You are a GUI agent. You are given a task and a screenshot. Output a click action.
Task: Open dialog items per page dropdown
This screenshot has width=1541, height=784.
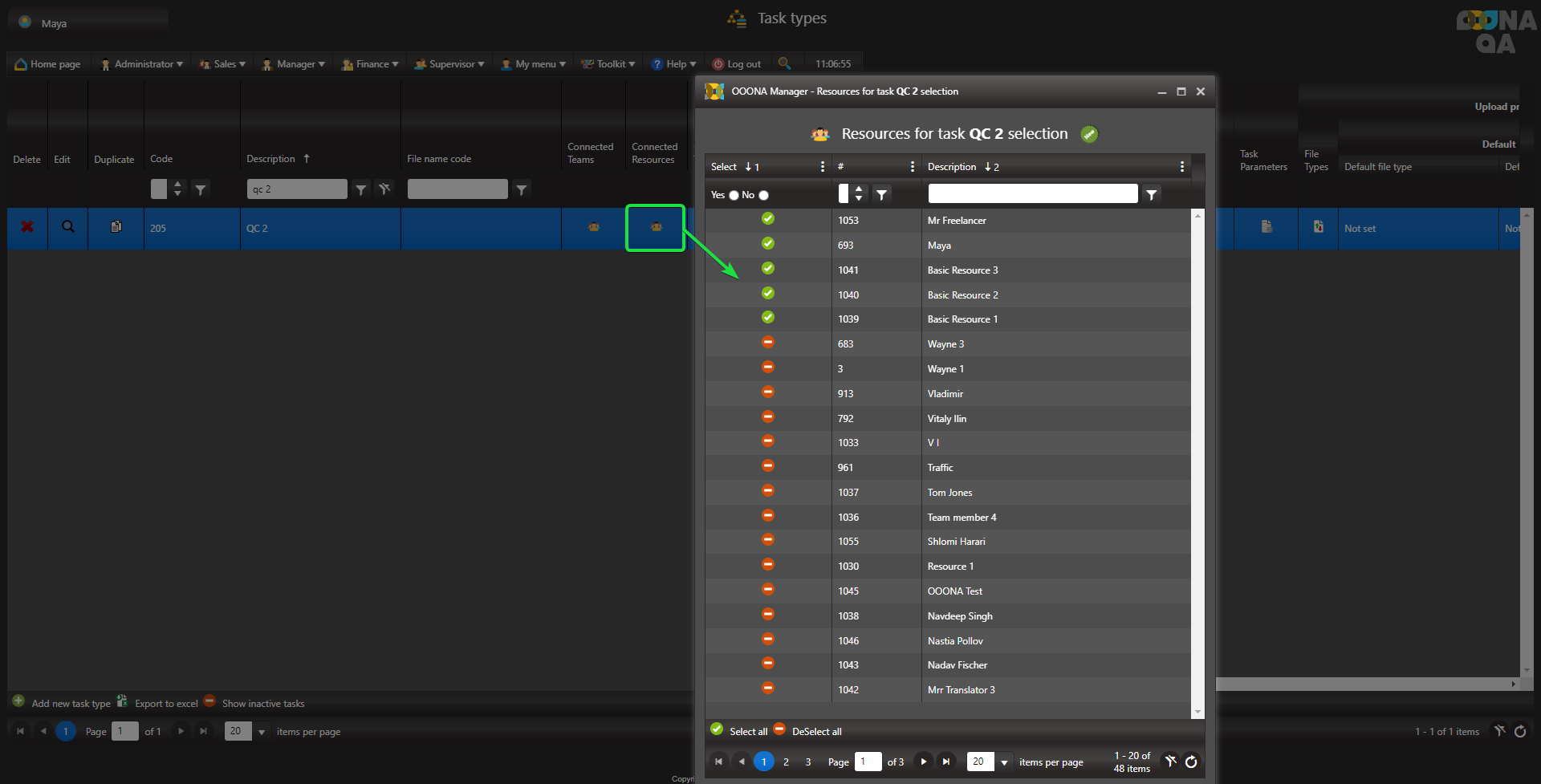tap(1004, 762)
